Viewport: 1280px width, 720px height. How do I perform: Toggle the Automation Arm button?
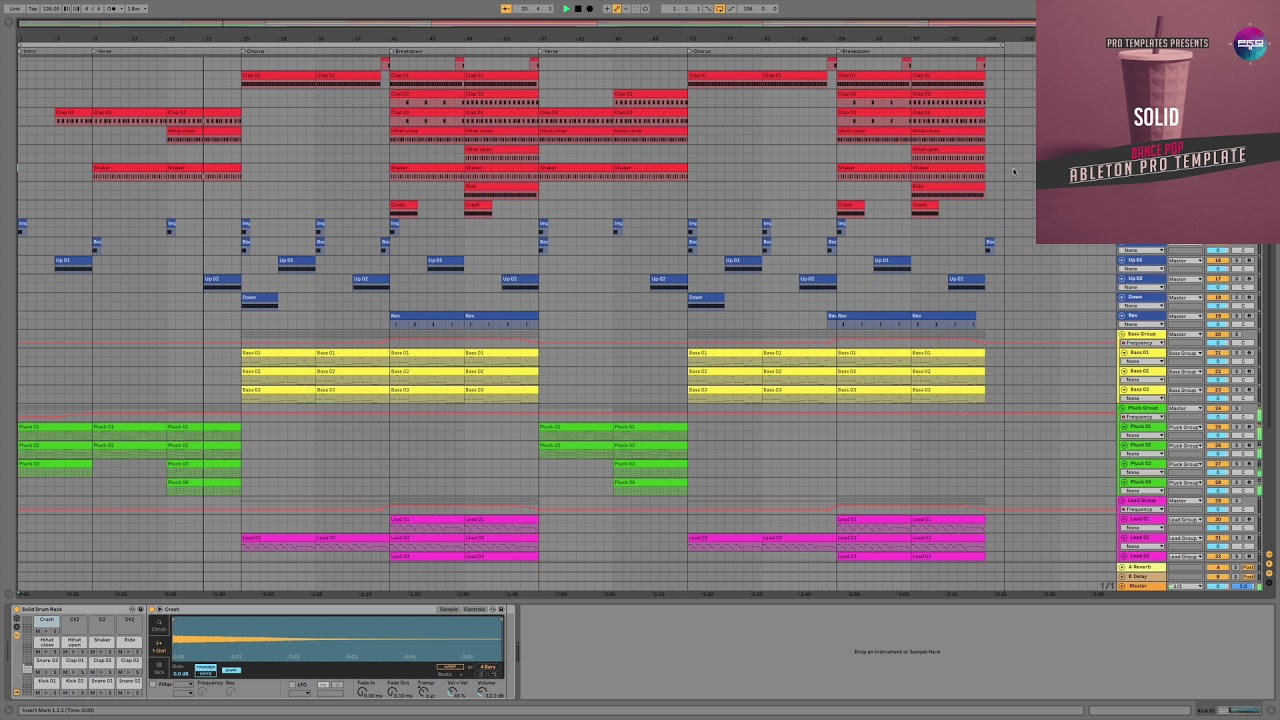tap(617, 9)
